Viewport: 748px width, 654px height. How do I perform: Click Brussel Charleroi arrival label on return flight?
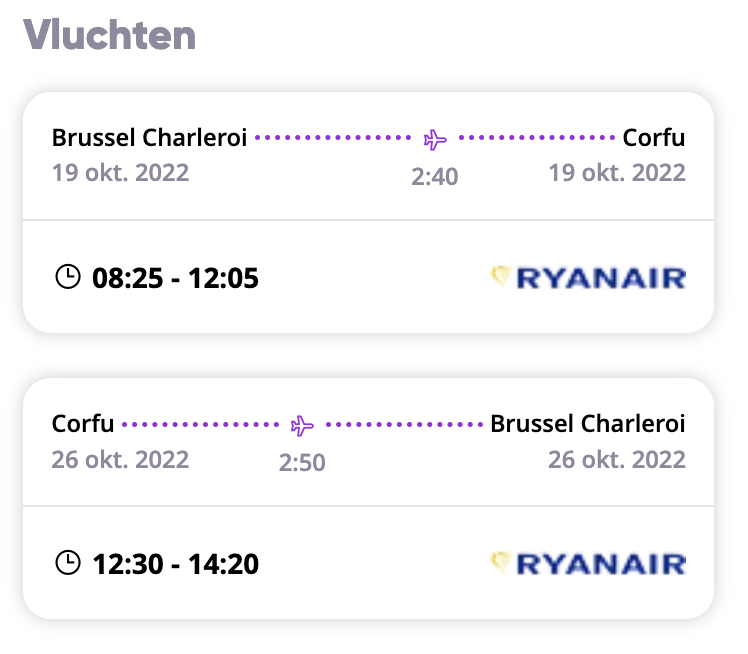coord(588,424)
